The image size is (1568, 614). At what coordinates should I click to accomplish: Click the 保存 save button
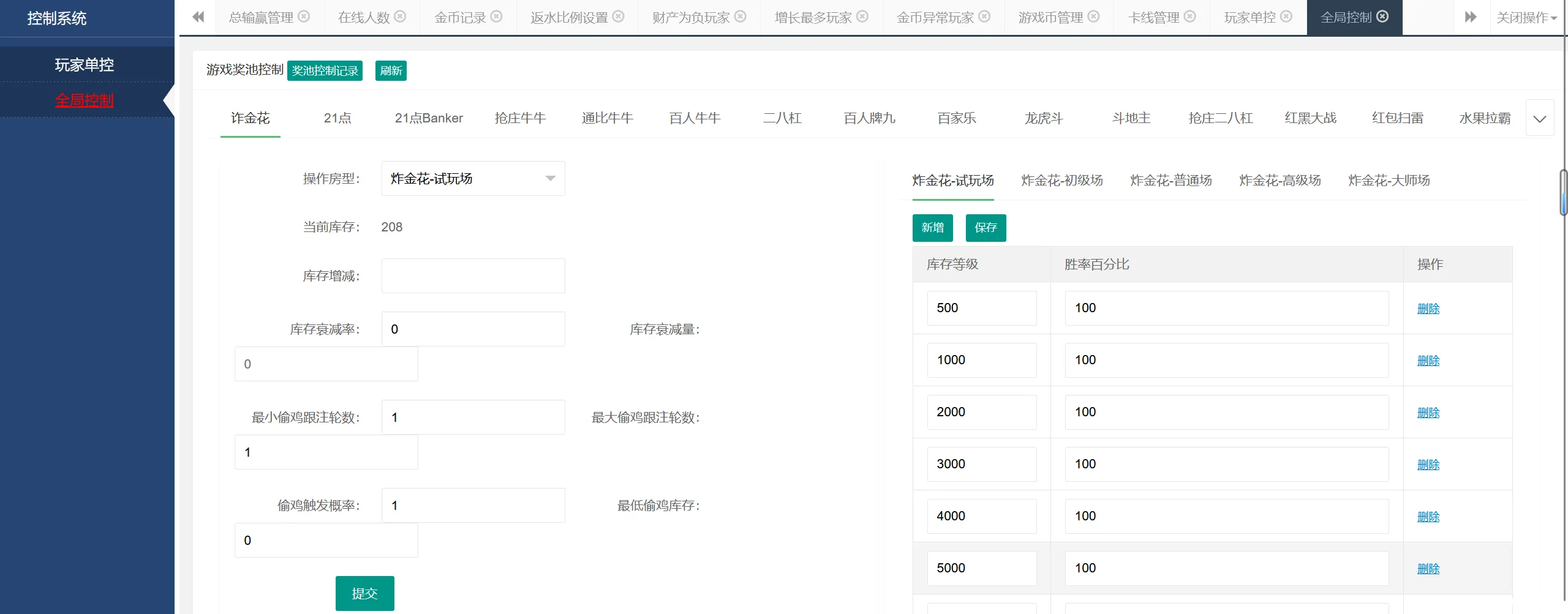pos(986,228)
